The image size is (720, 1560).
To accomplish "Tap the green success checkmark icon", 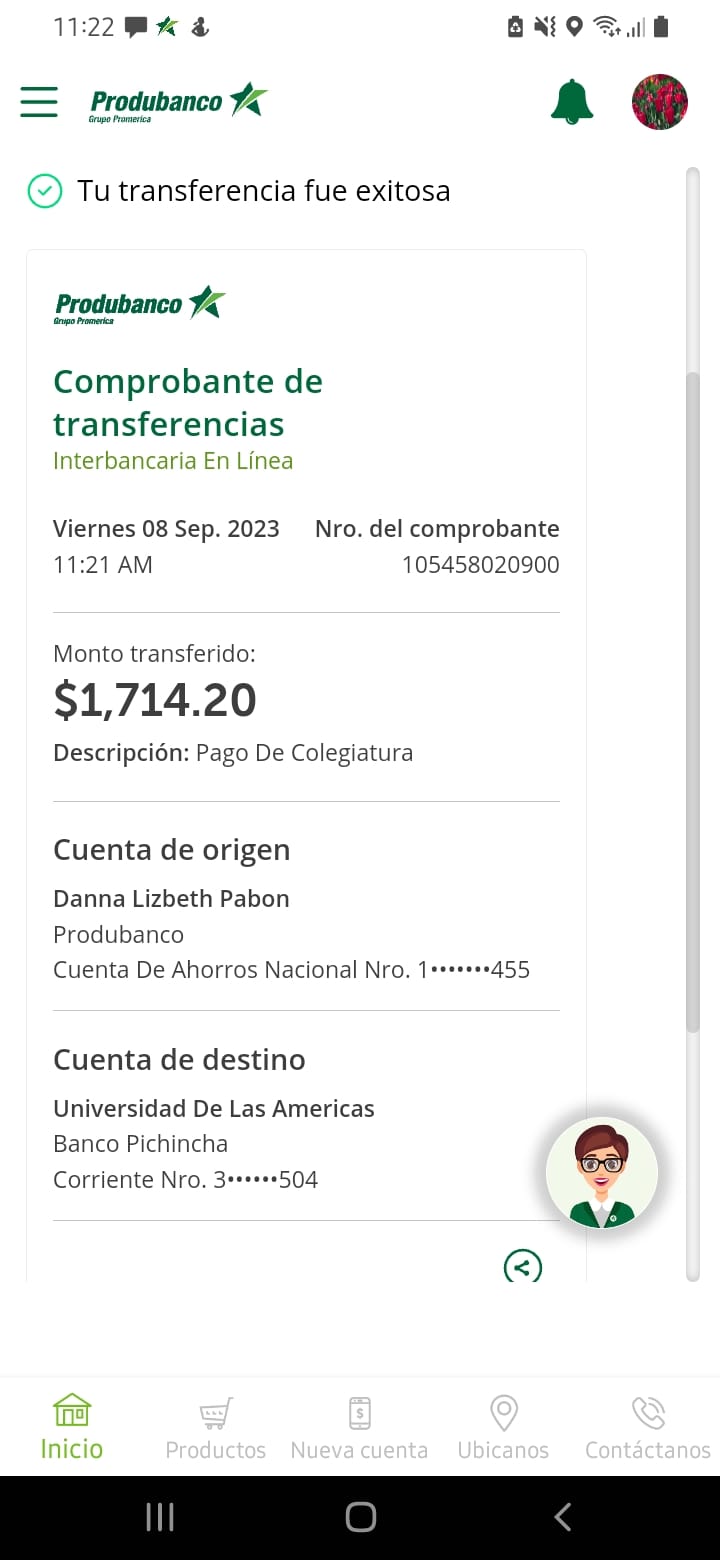I will (45, 191).
